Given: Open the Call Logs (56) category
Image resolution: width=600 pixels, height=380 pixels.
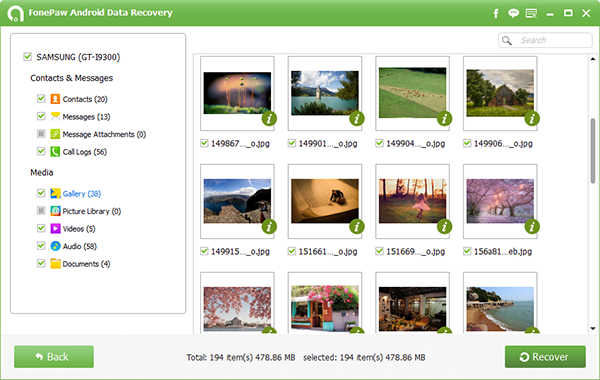Looking at the screenshot, I should tap(85, 152).
